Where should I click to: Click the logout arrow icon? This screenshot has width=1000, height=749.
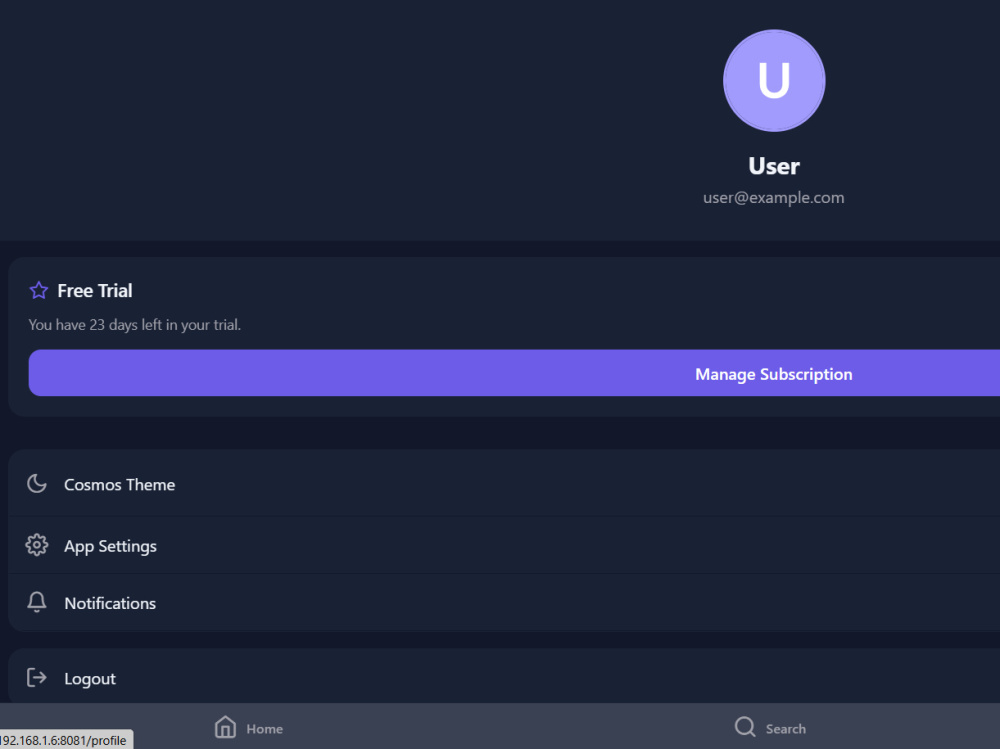point(37,677)
